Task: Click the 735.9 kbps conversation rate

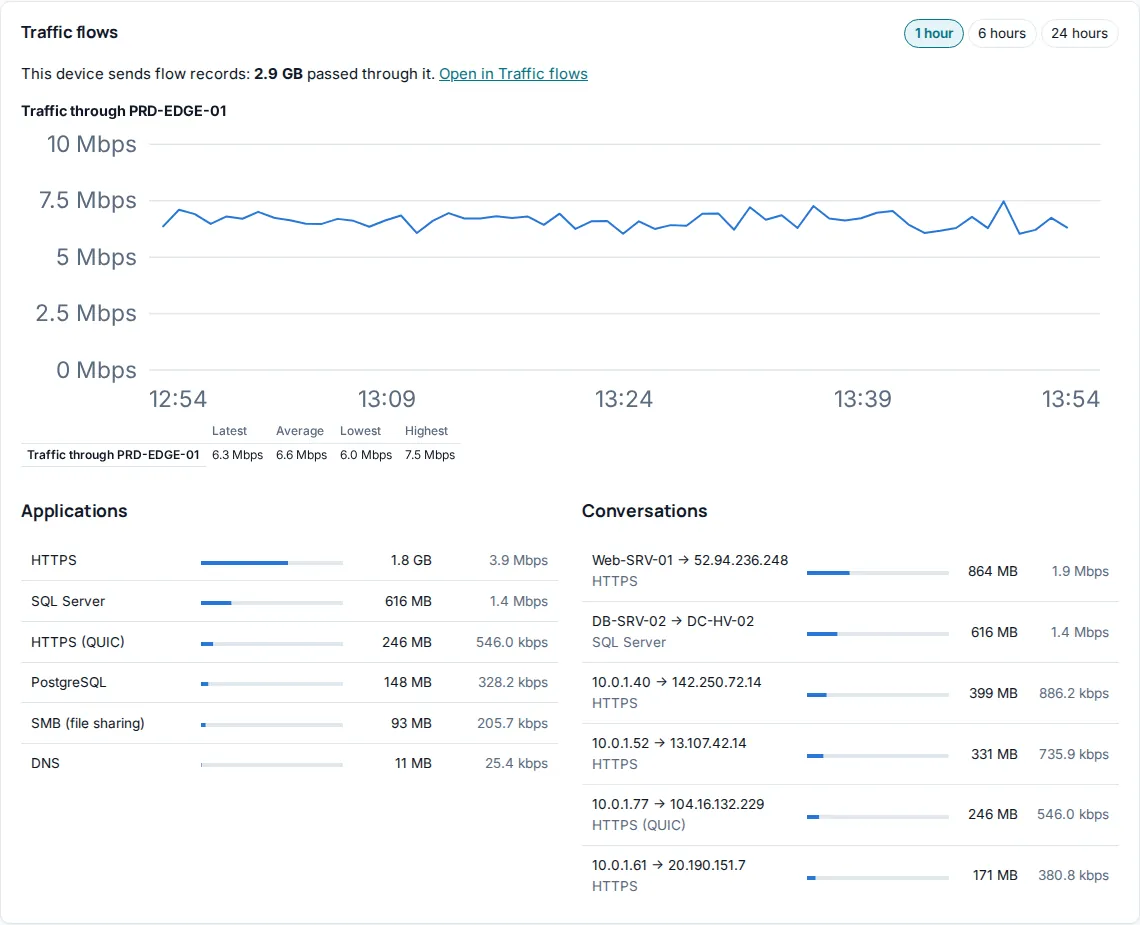Action: point(1074,754)
